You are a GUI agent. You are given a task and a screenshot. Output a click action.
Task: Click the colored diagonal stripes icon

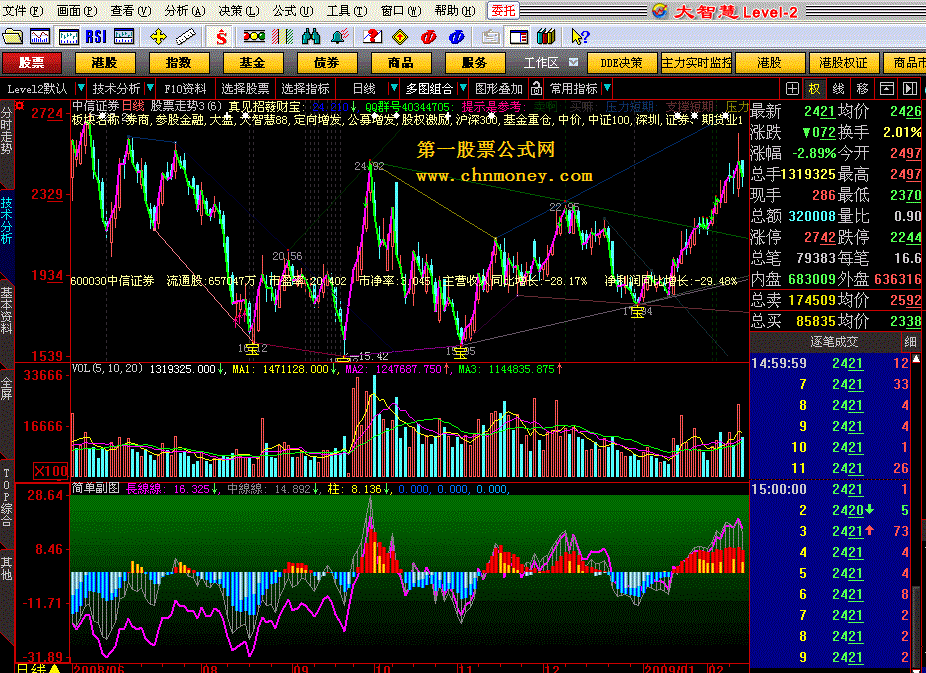(x=282, y=37)
